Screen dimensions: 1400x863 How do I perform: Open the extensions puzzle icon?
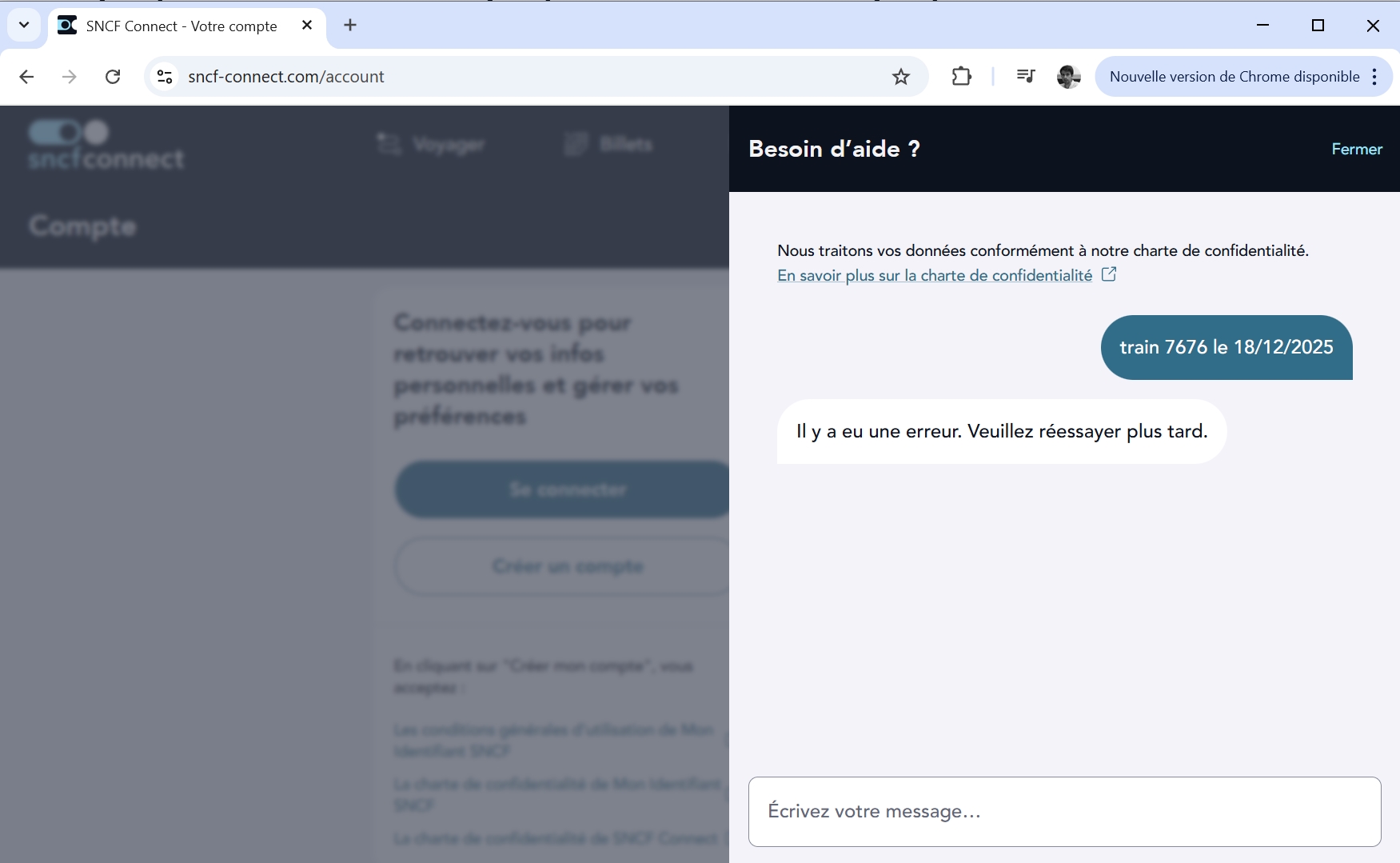coord(961,77)
